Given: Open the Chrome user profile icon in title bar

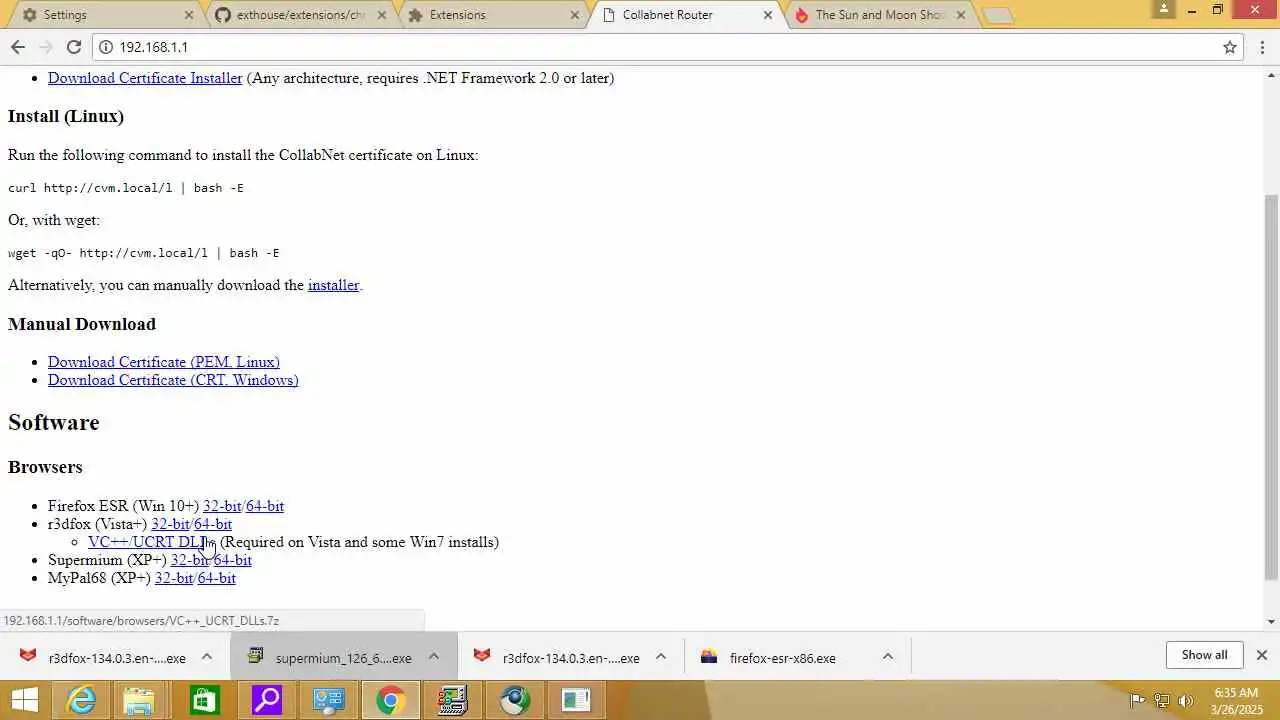Looking at the screenshot, I should pos(1163,9).
